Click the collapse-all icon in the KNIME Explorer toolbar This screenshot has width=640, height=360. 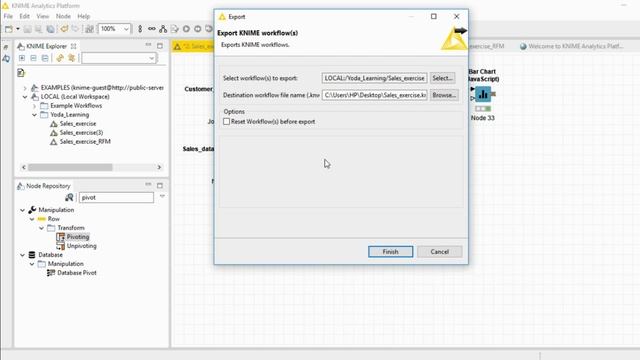pos(45,58)
